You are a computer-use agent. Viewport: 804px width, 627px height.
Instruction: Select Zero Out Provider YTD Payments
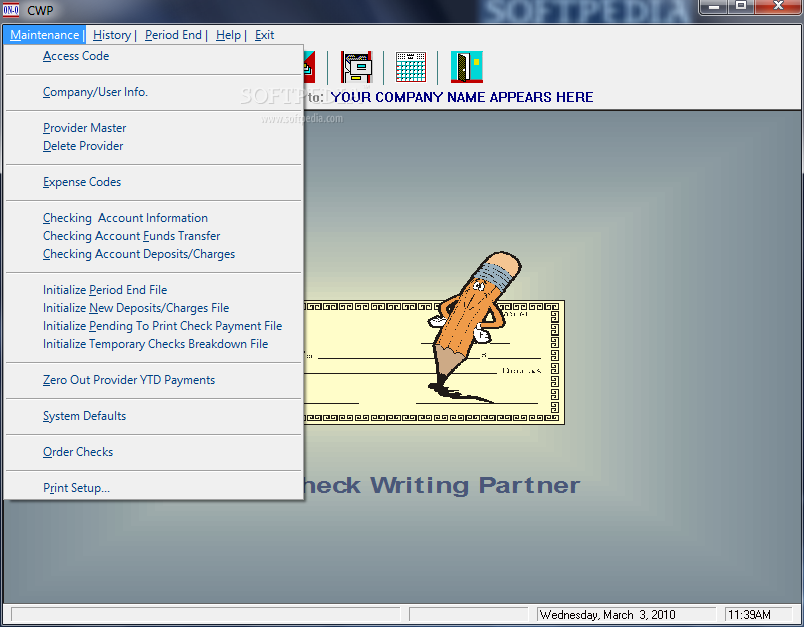tap(154, 380)
